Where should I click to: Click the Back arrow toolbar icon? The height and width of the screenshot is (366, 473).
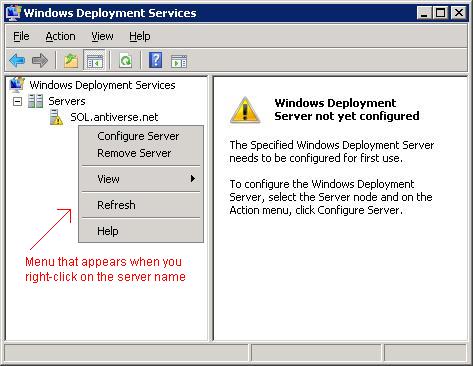17,61
